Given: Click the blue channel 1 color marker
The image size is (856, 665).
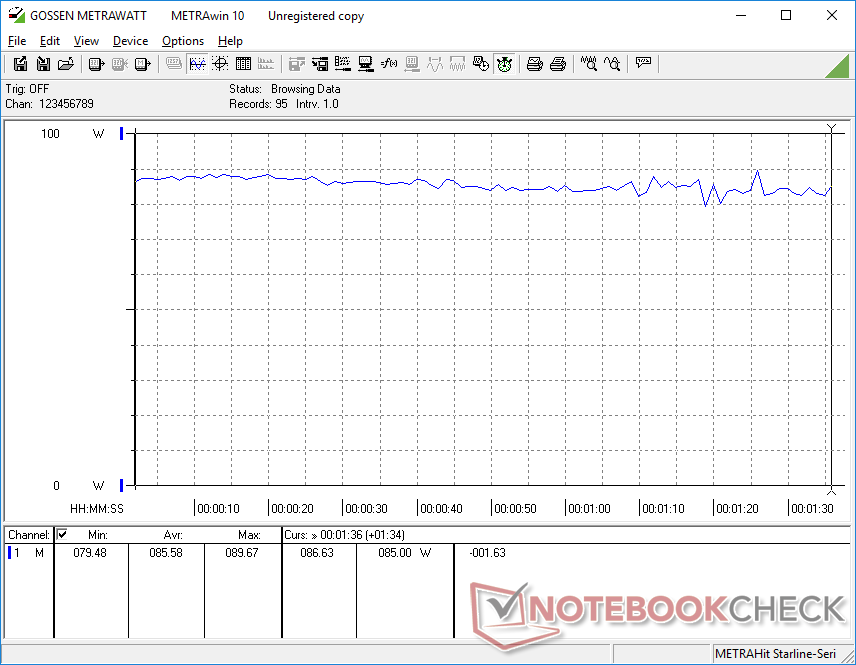Looking at the screenshot, I should [9, 553].
